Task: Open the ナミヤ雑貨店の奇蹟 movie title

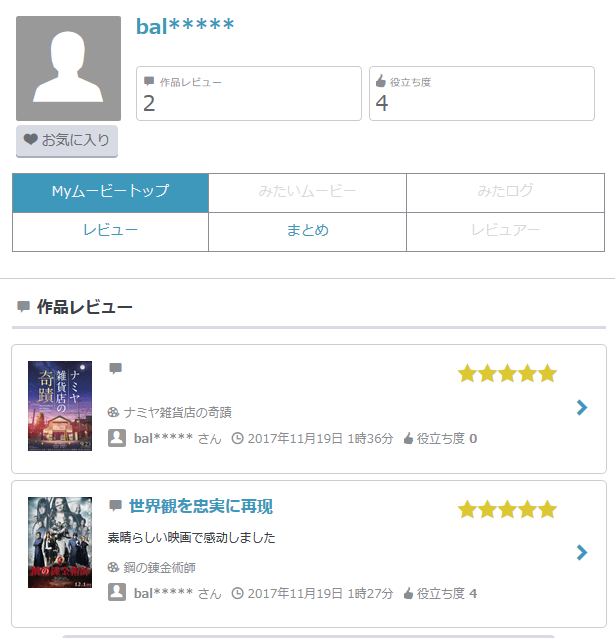Action: (177, 412)
